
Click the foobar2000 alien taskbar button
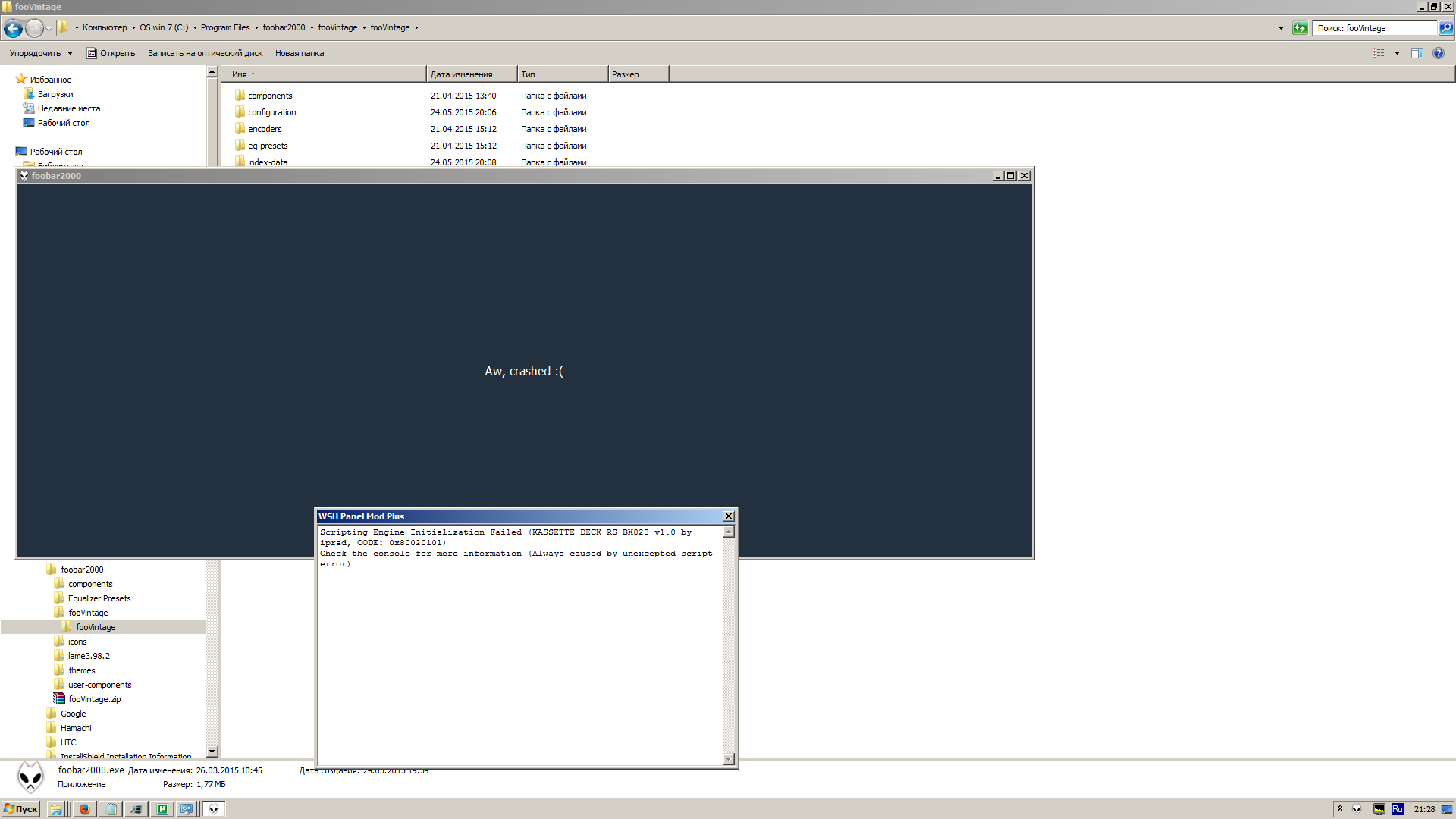pos(214,809)
